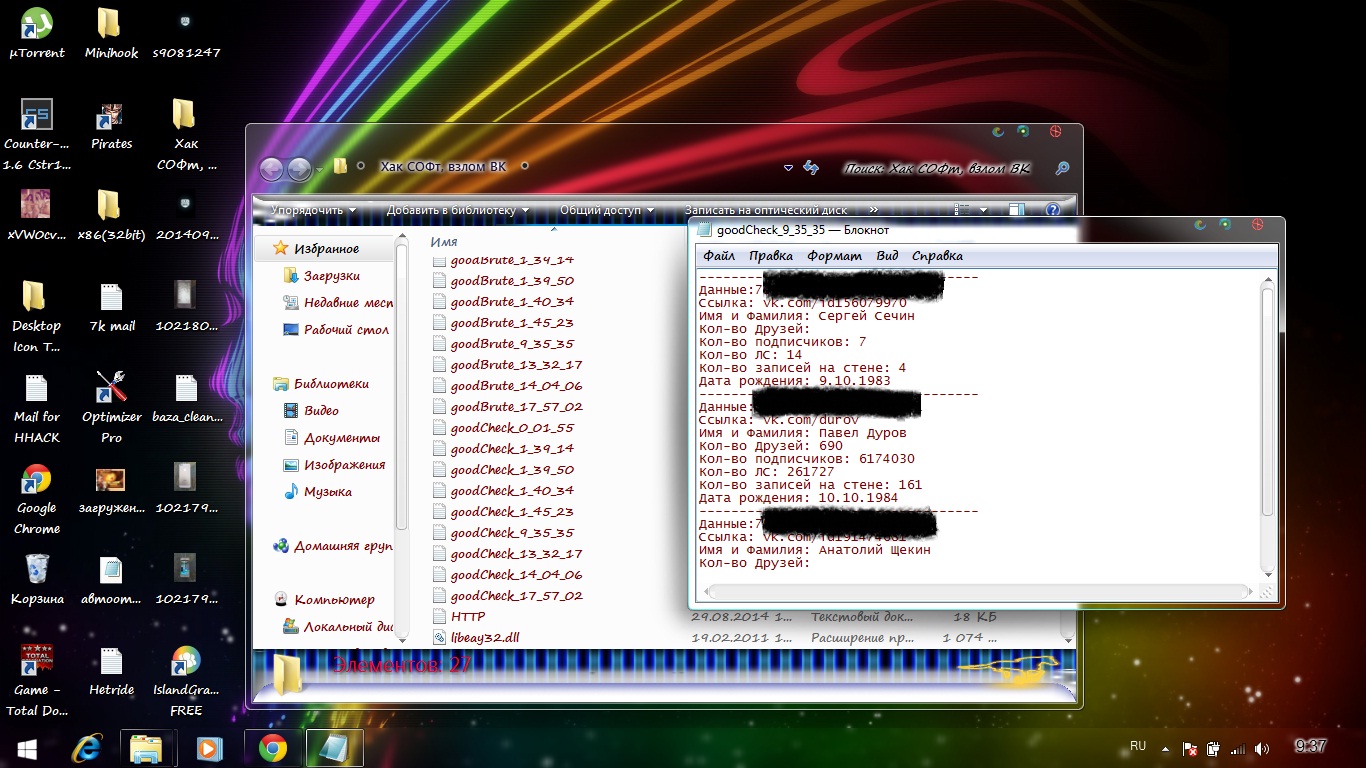Open the Общий доступ dropdown
Image resolution: width=1366 pixels, height=768 pixels.
[x=607, y=210]
